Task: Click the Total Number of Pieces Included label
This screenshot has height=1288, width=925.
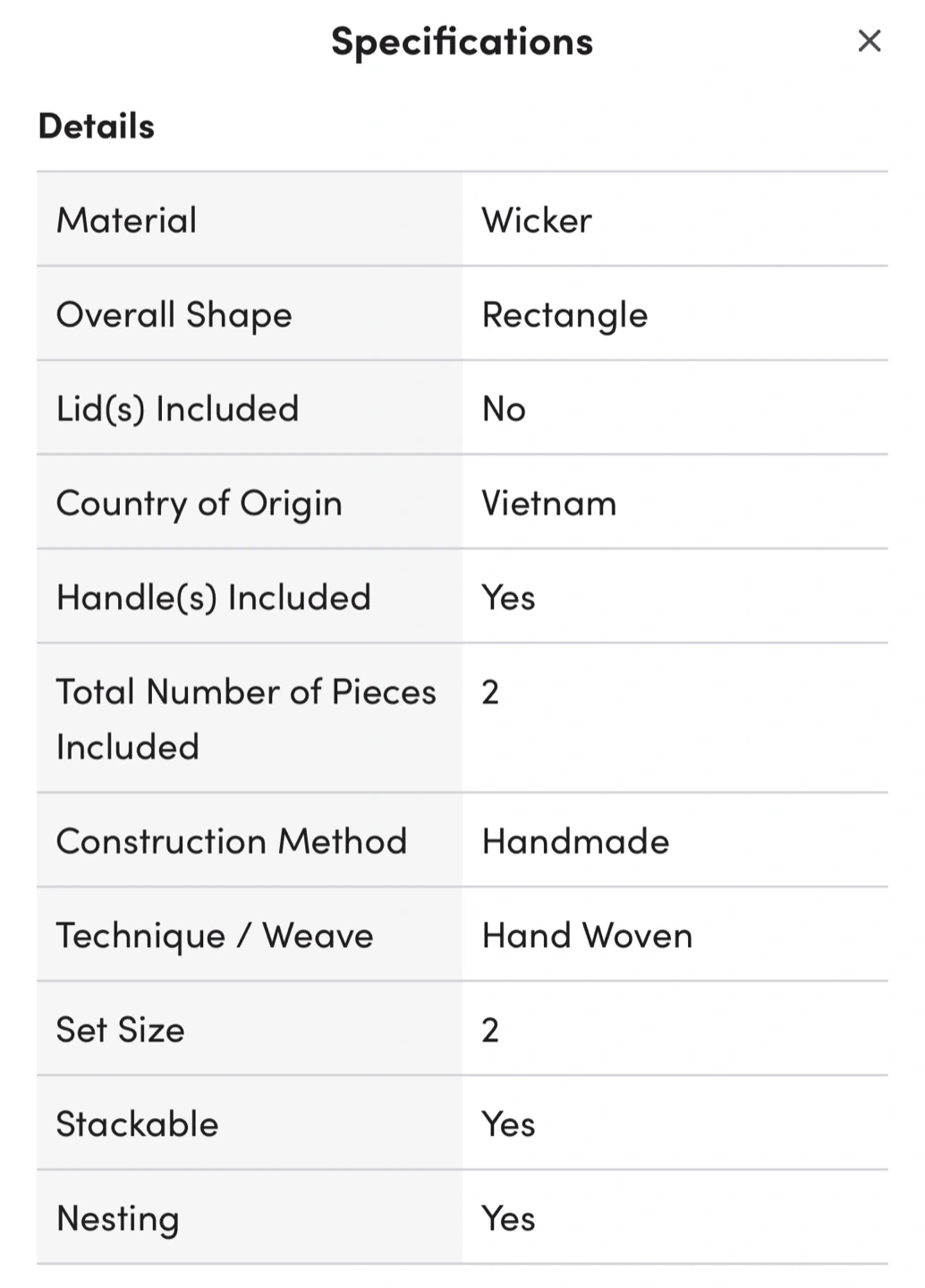Action: [245, 718]
